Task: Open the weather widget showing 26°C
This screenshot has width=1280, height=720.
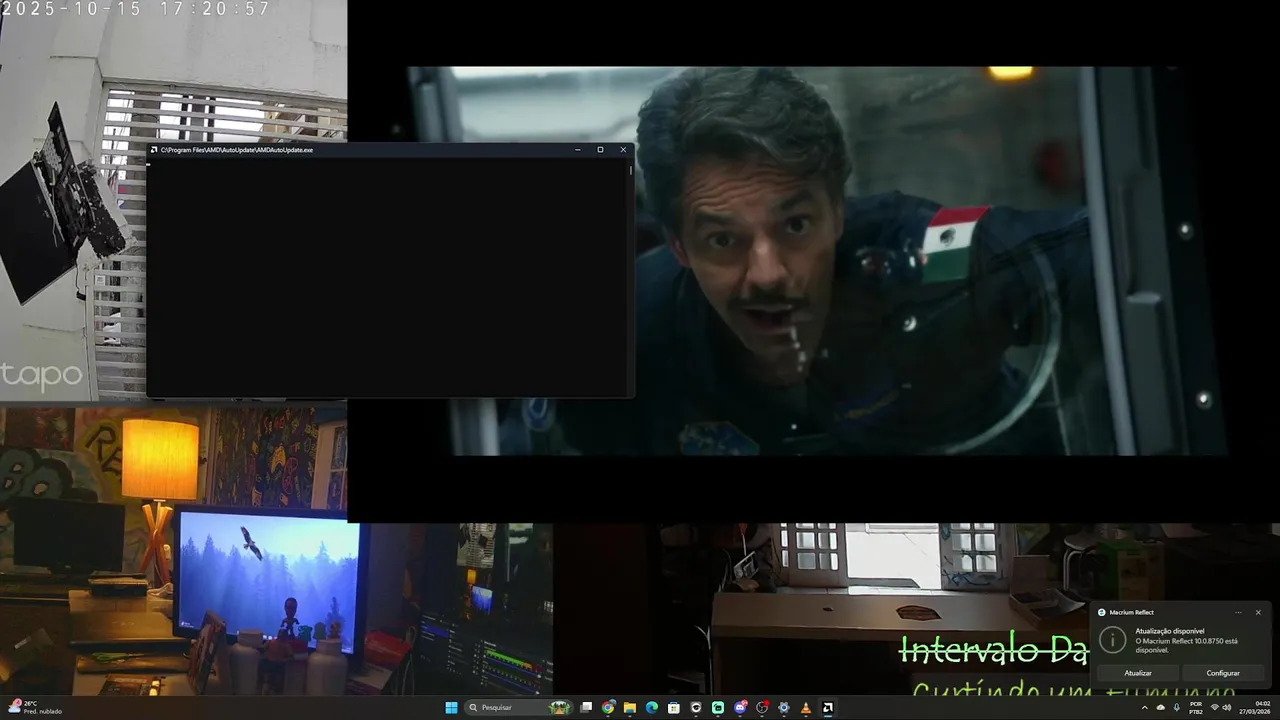Action: (x=36, y=708)
